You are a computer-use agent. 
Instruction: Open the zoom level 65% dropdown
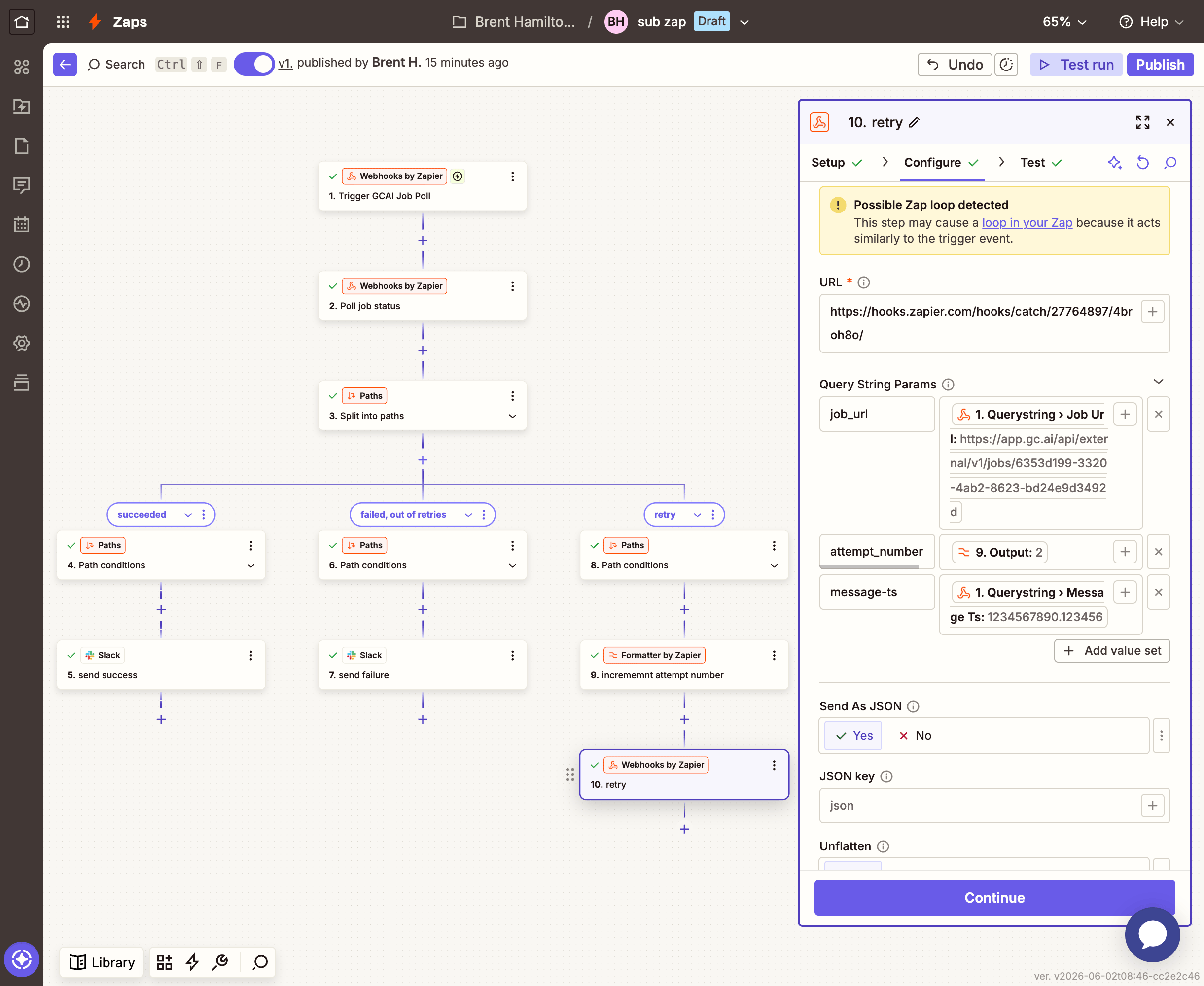(1064, 22)
